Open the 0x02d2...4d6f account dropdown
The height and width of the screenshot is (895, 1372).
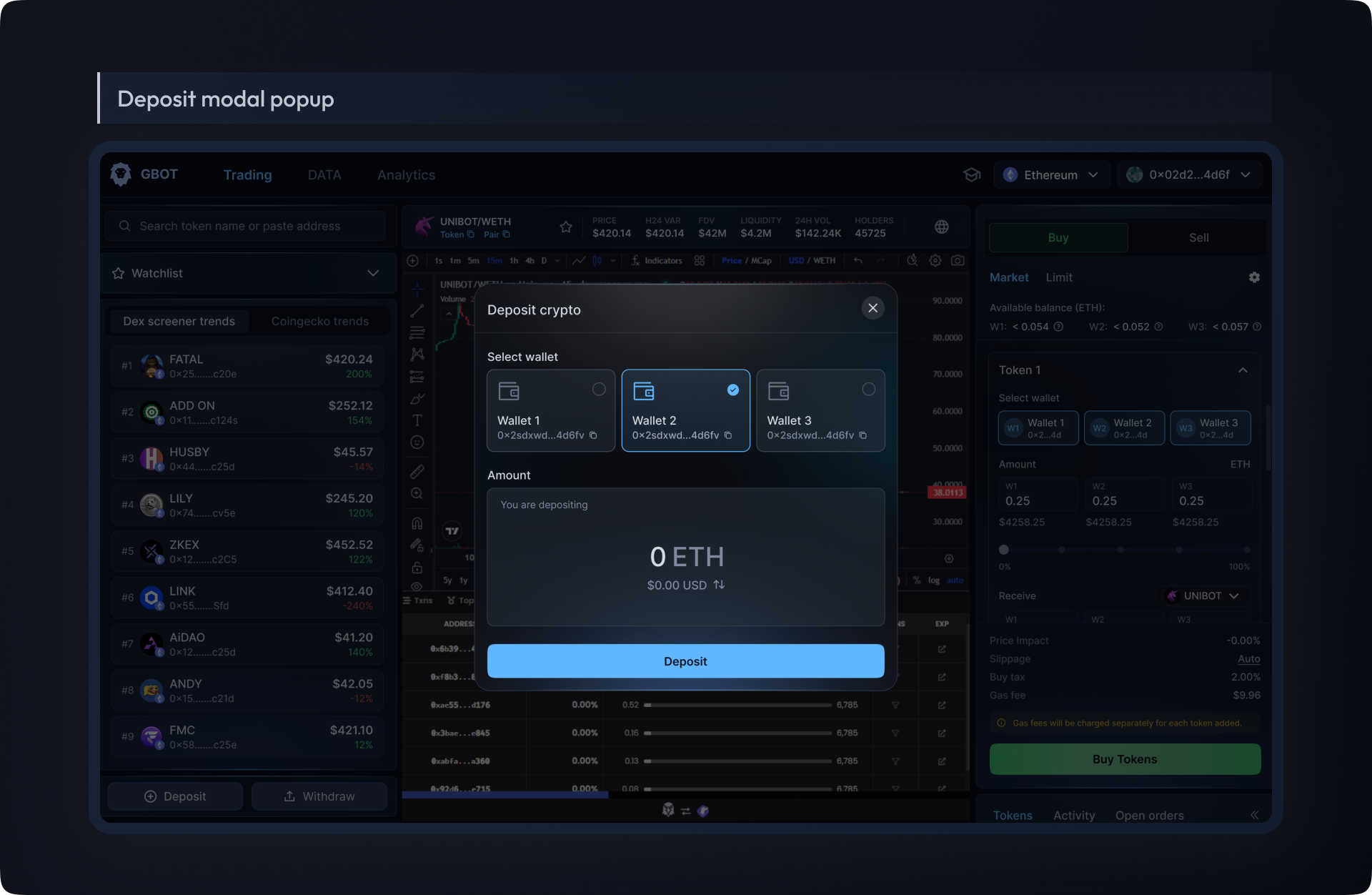pyautogui.click(x=1190, y=174)
